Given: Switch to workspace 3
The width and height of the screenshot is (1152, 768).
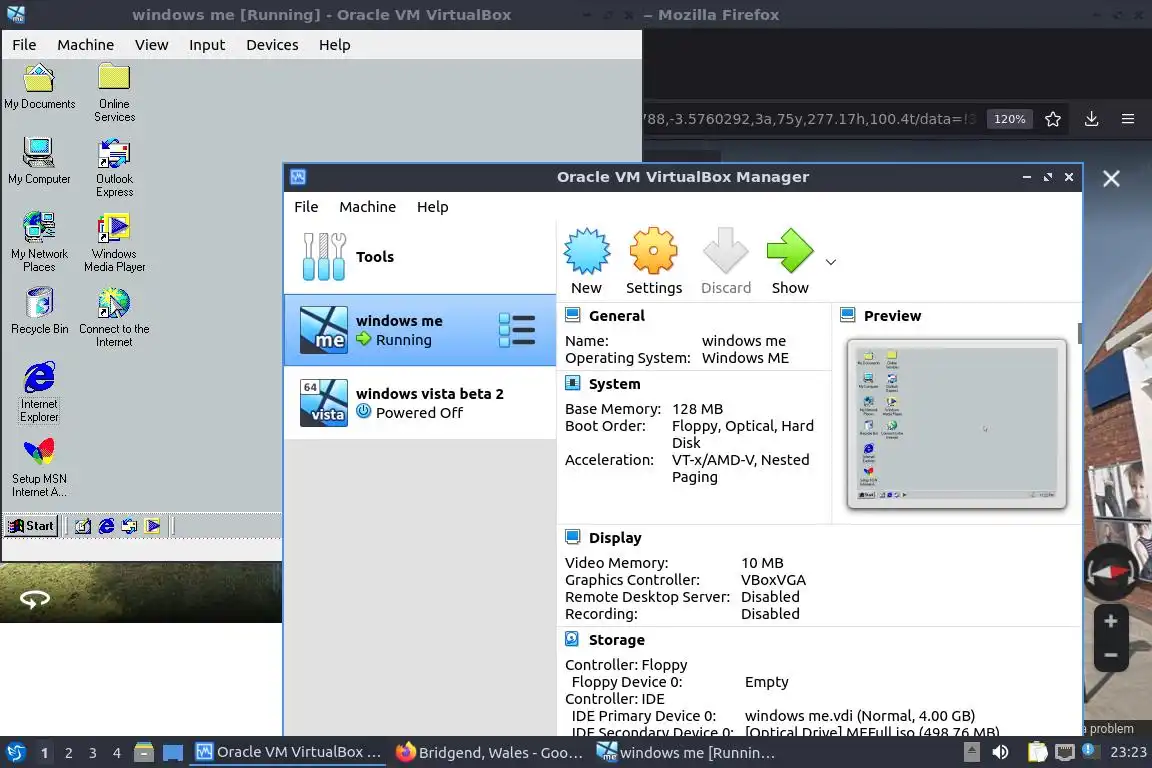Looking at the screenshot, I should pyautogui.click(x=93, y=753).
